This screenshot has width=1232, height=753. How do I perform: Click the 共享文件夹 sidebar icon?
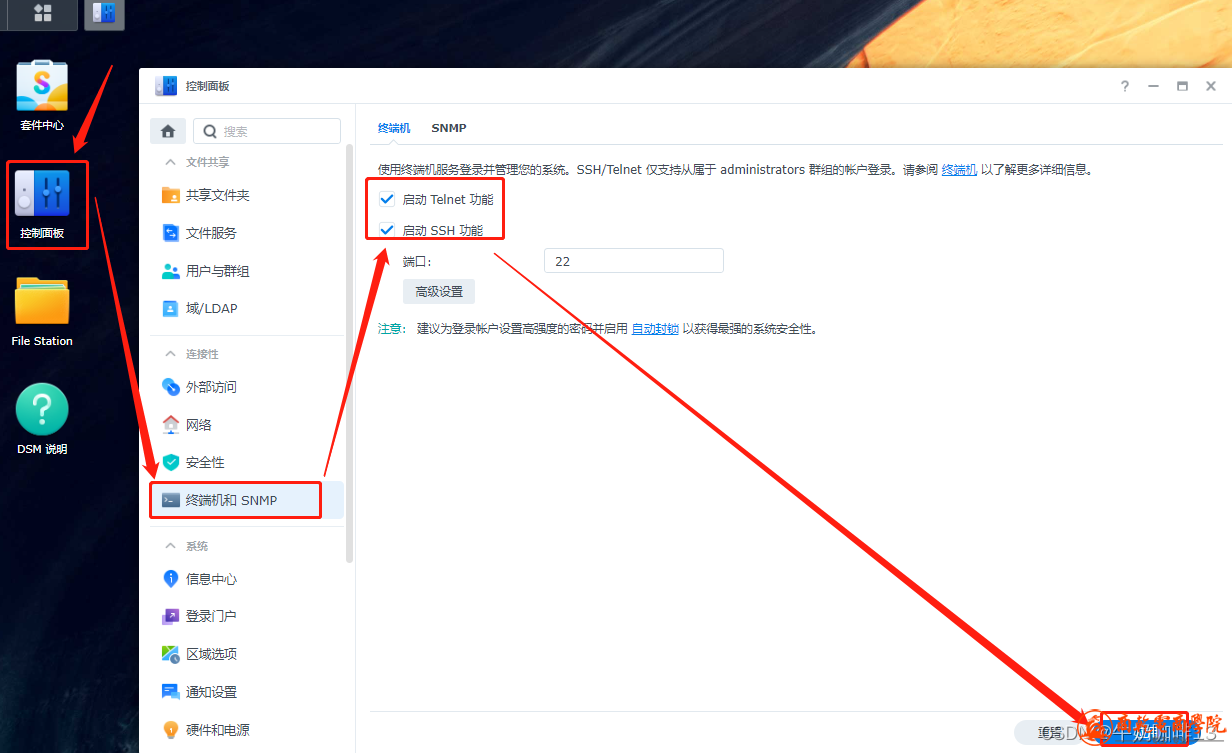point(171,195)
